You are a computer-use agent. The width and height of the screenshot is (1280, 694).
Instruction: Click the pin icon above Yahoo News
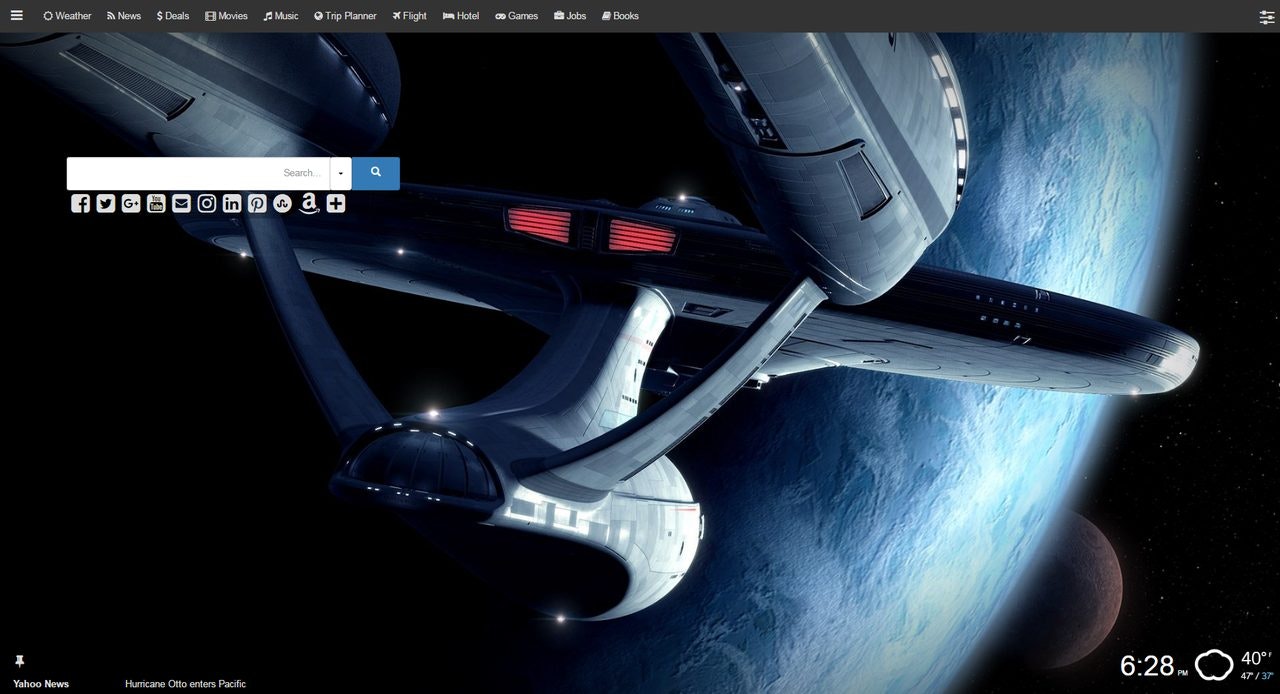point(18,660)
